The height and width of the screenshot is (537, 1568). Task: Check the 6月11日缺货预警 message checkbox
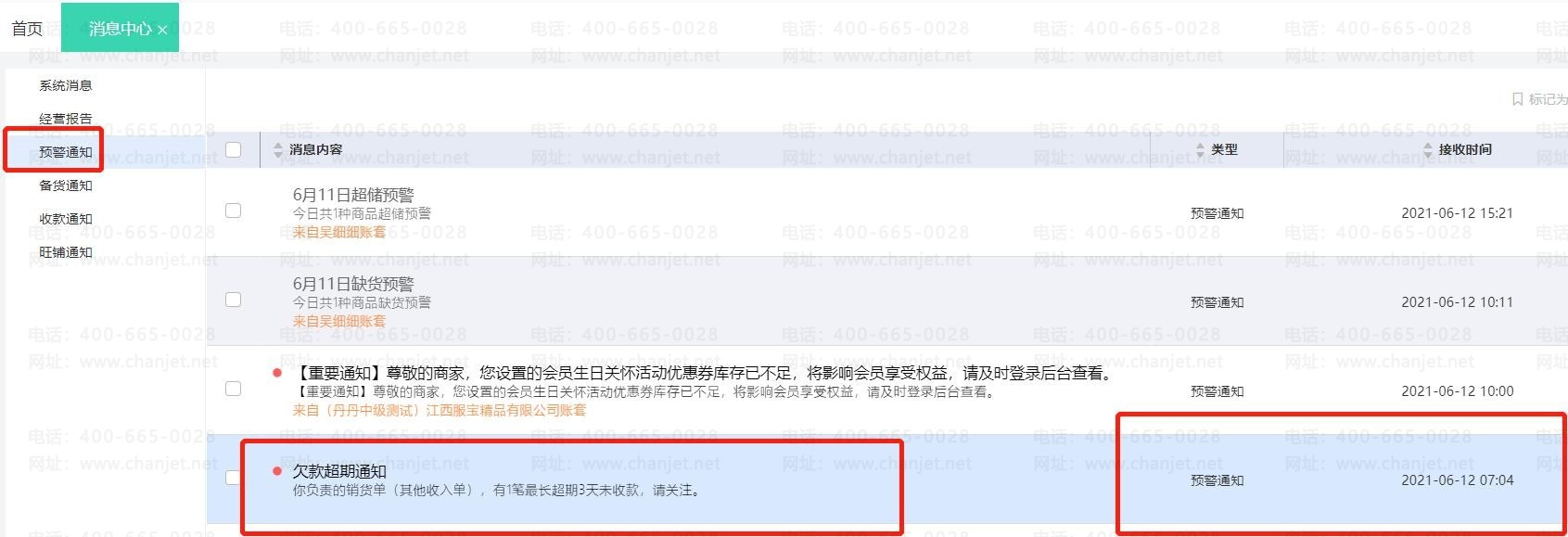[x=233, y=300]
